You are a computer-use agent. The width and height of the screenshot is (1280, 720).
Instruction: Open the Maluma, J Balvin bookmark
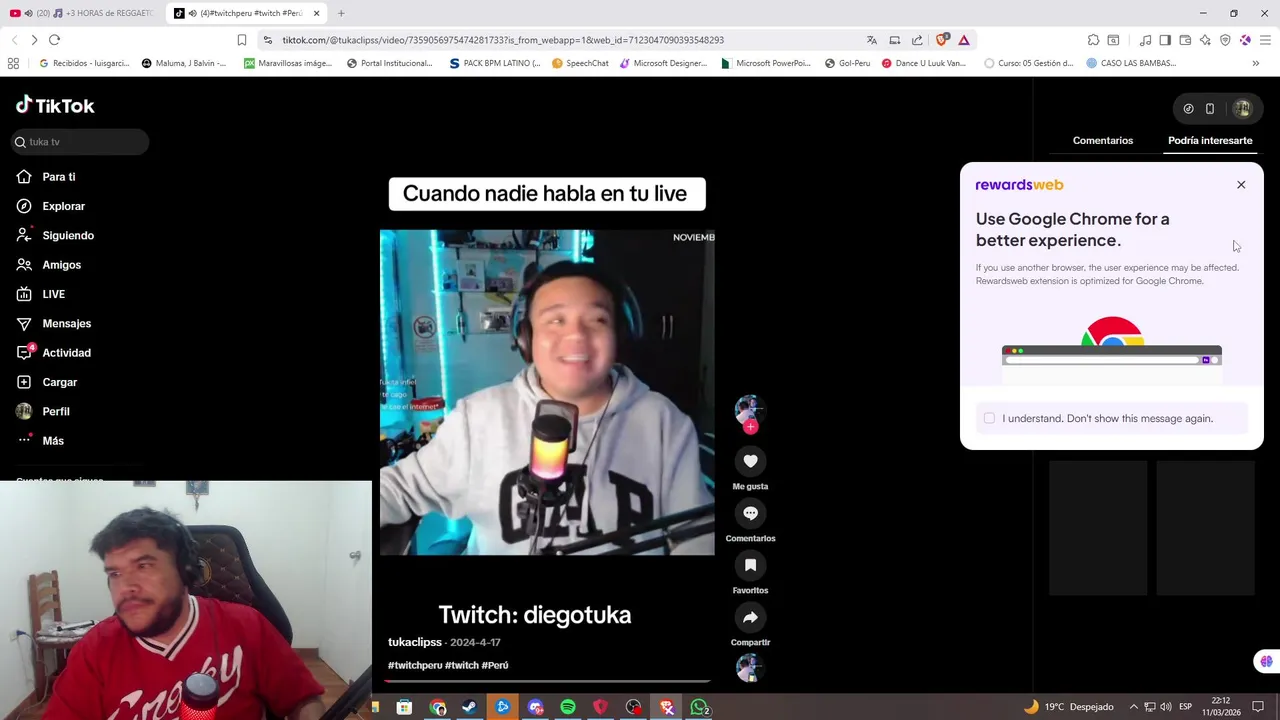click(184, 63)
